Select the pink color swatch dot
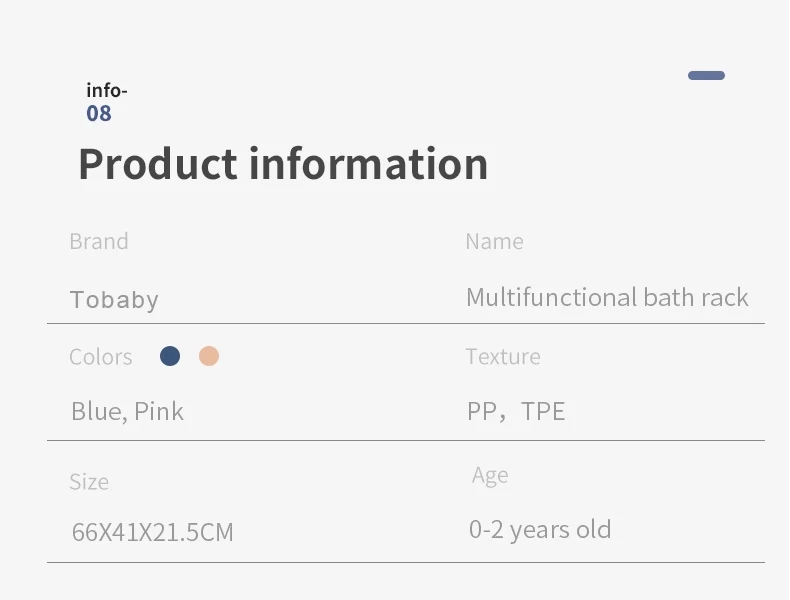Screen dimensions: 790x600 (x=209, y=356)
